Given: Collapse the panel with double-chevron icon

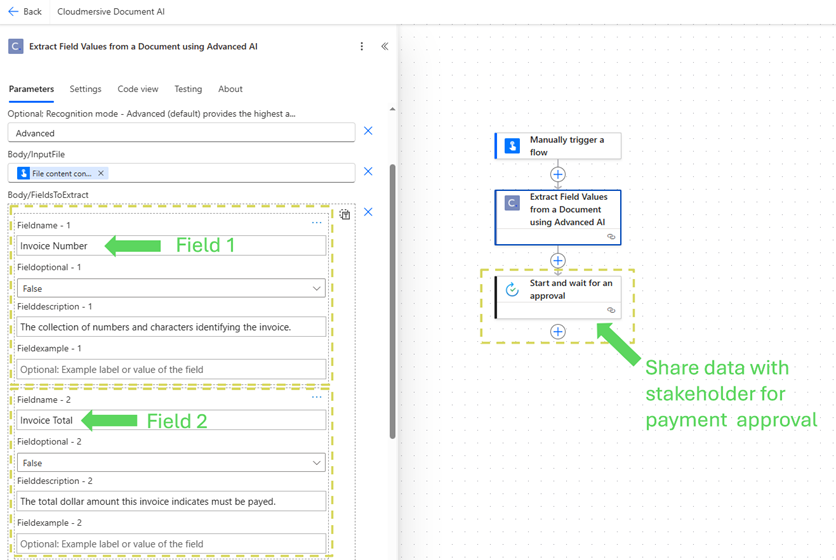Looking at the screenshot, I should pyautogui.click(x=384, y=46).
